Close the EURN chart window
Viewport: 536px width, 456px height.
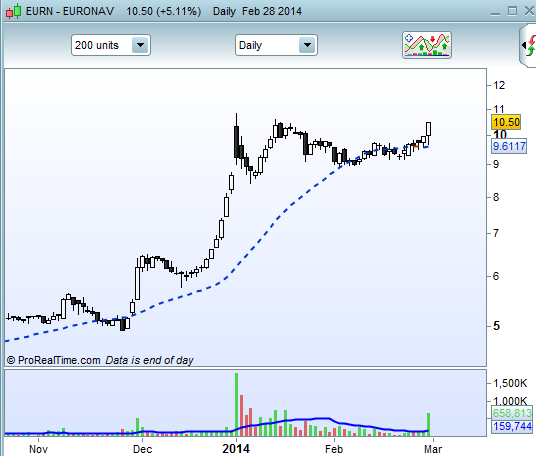529,11
